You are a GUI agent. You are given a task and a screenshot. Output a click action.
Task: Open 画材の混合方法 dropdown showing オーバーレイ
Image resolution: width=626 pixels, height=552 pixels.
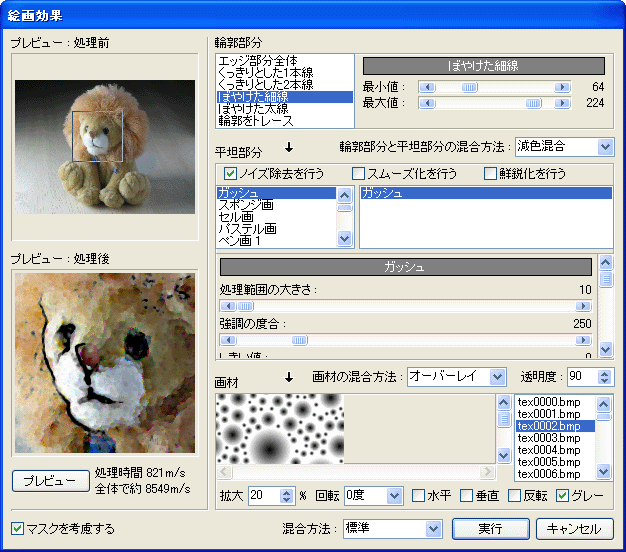pyautogui.click(x=497, y=377)
